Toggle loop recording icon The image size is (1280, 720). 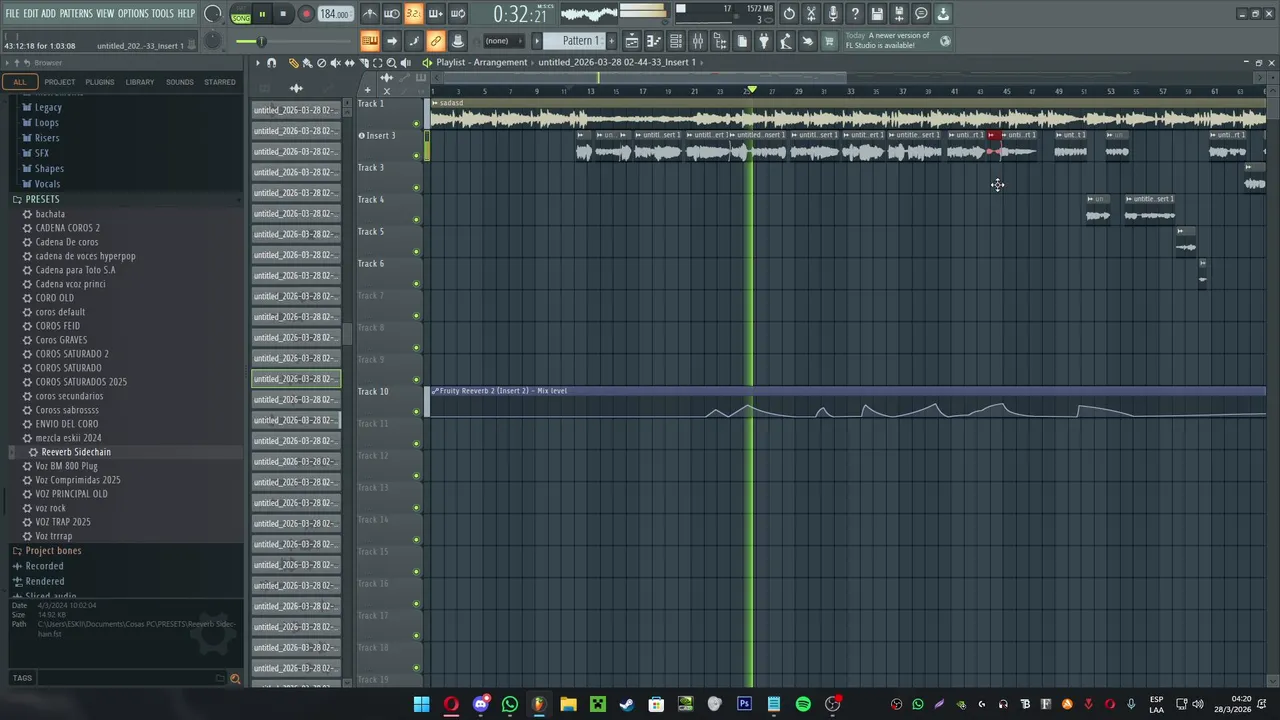(457, 14)
